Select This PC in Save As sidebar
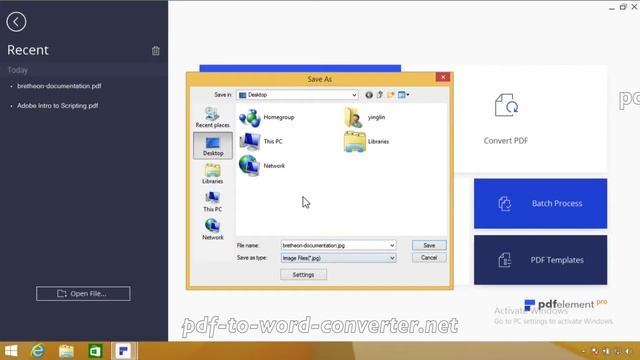Image resolution: width=640 pixels, height=360 pixels. (213, 202)
